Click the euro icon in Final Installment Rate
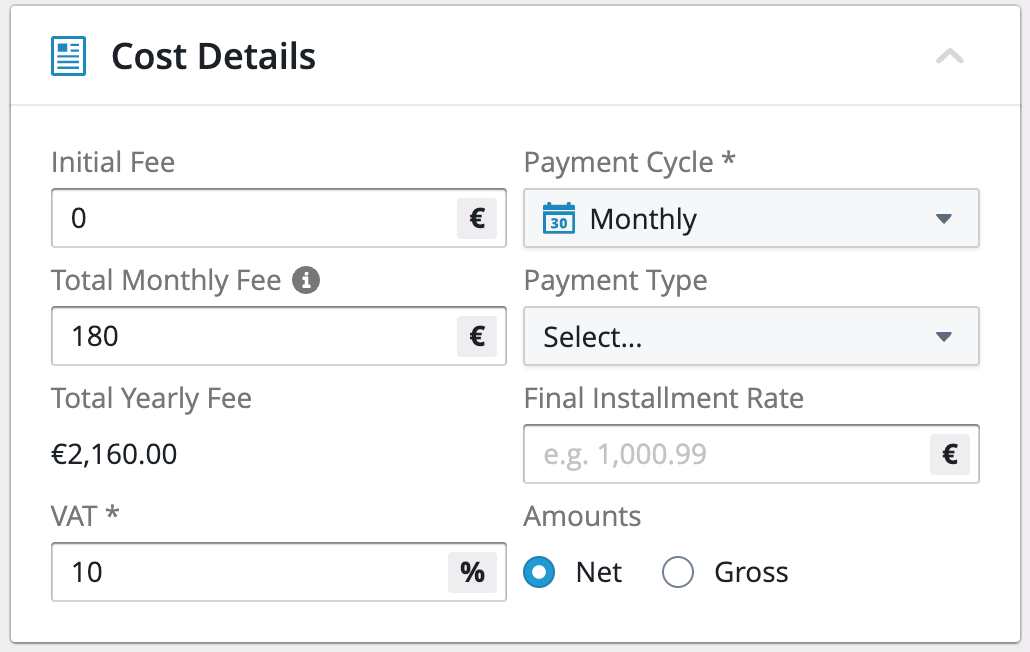Image resolution: width=1030 pixels, height=652 pixels. point(950,454)
